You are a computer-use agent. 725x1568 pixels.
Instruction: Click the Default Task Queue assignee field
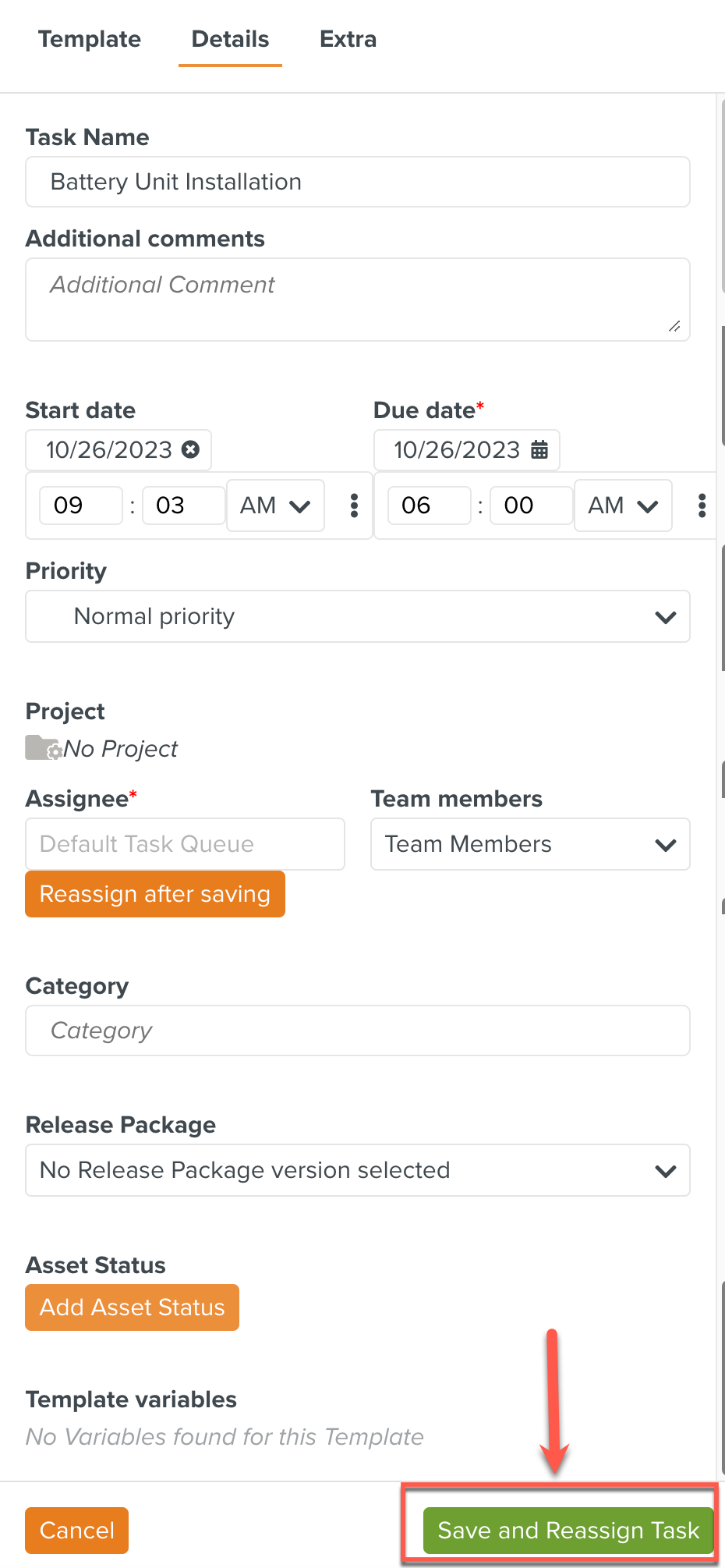click(x=186, y=844)
